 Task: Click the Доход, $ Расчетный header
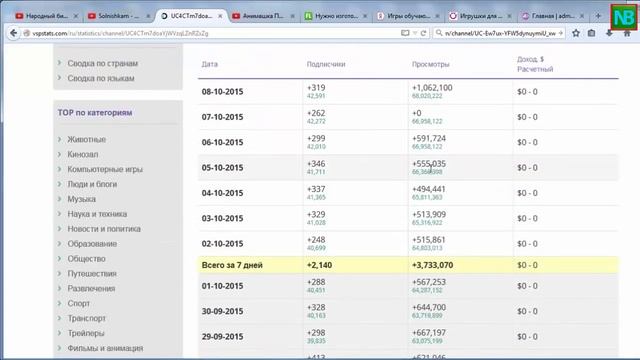pyautogui.click(x=535, y=64)
